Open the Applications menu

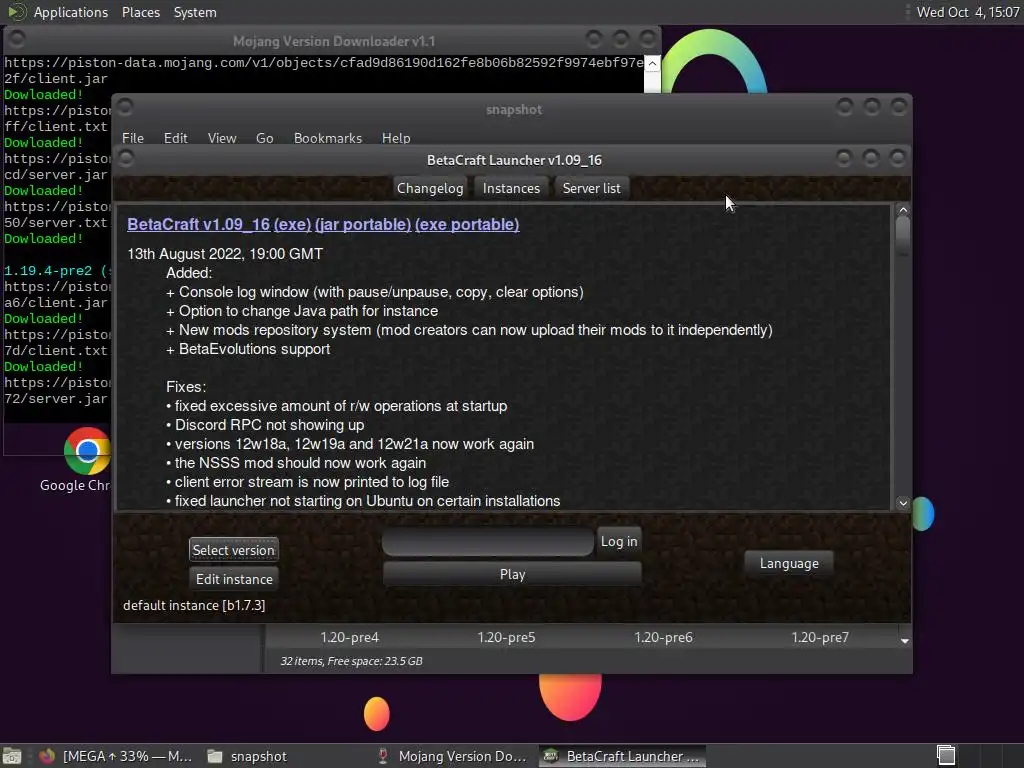71,12
